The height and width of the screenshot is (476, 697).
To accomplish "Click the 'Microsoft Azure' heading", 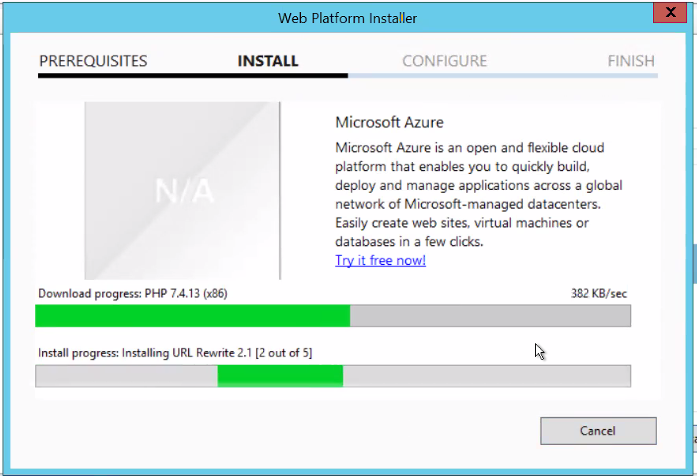I will pyautogui.click(x=389, y=122).
